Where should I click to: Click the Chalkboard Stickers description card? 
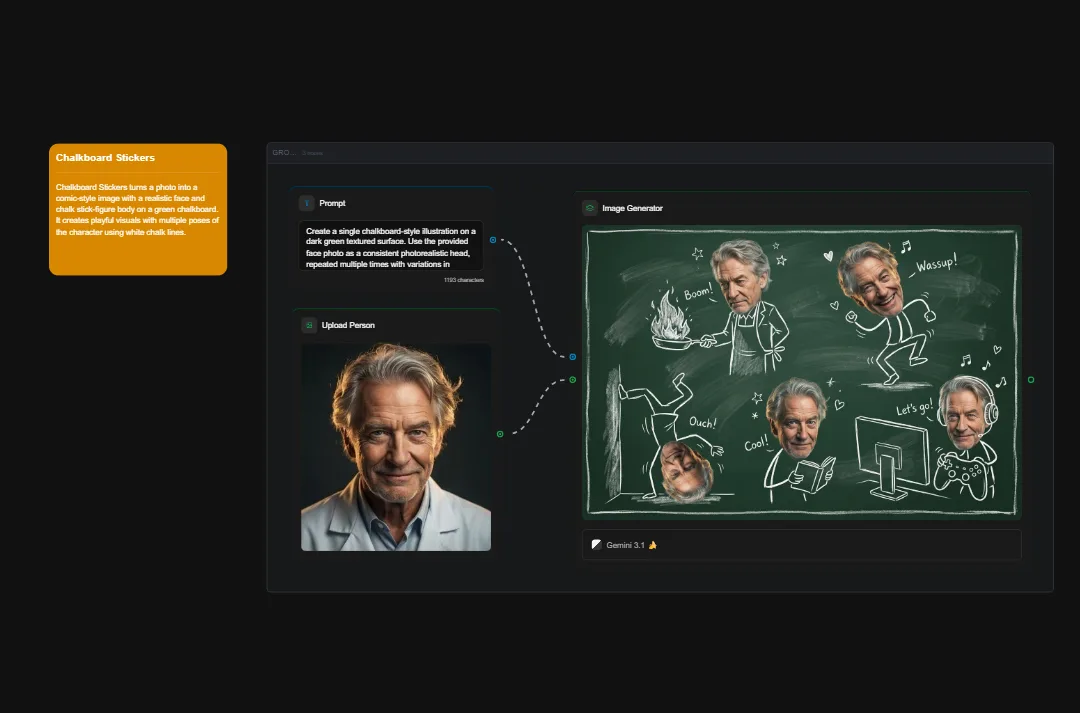(137, 210)
